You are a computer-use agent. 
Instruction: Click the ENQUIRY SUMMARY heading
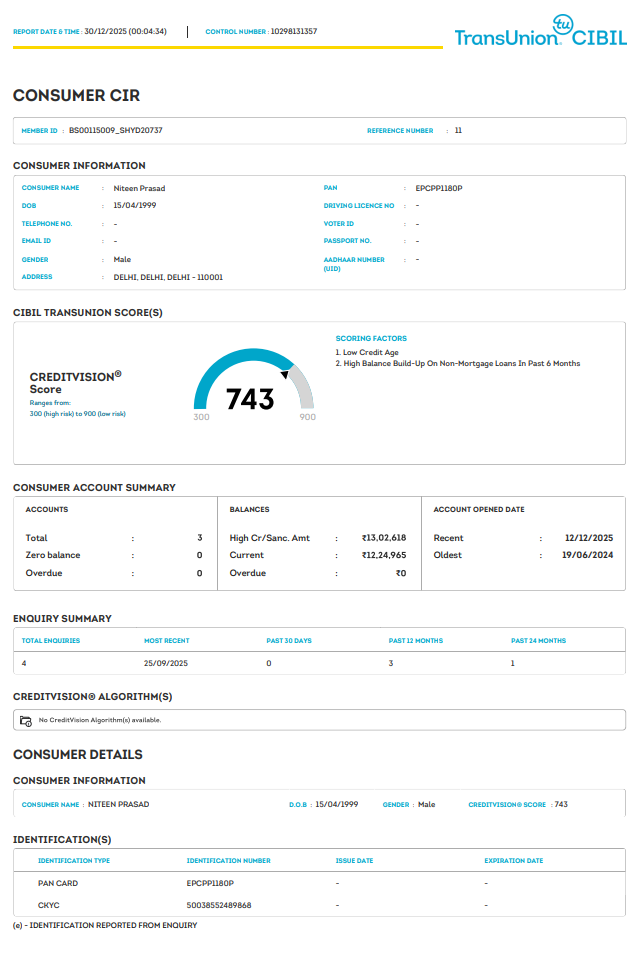[x=62, y=619]
